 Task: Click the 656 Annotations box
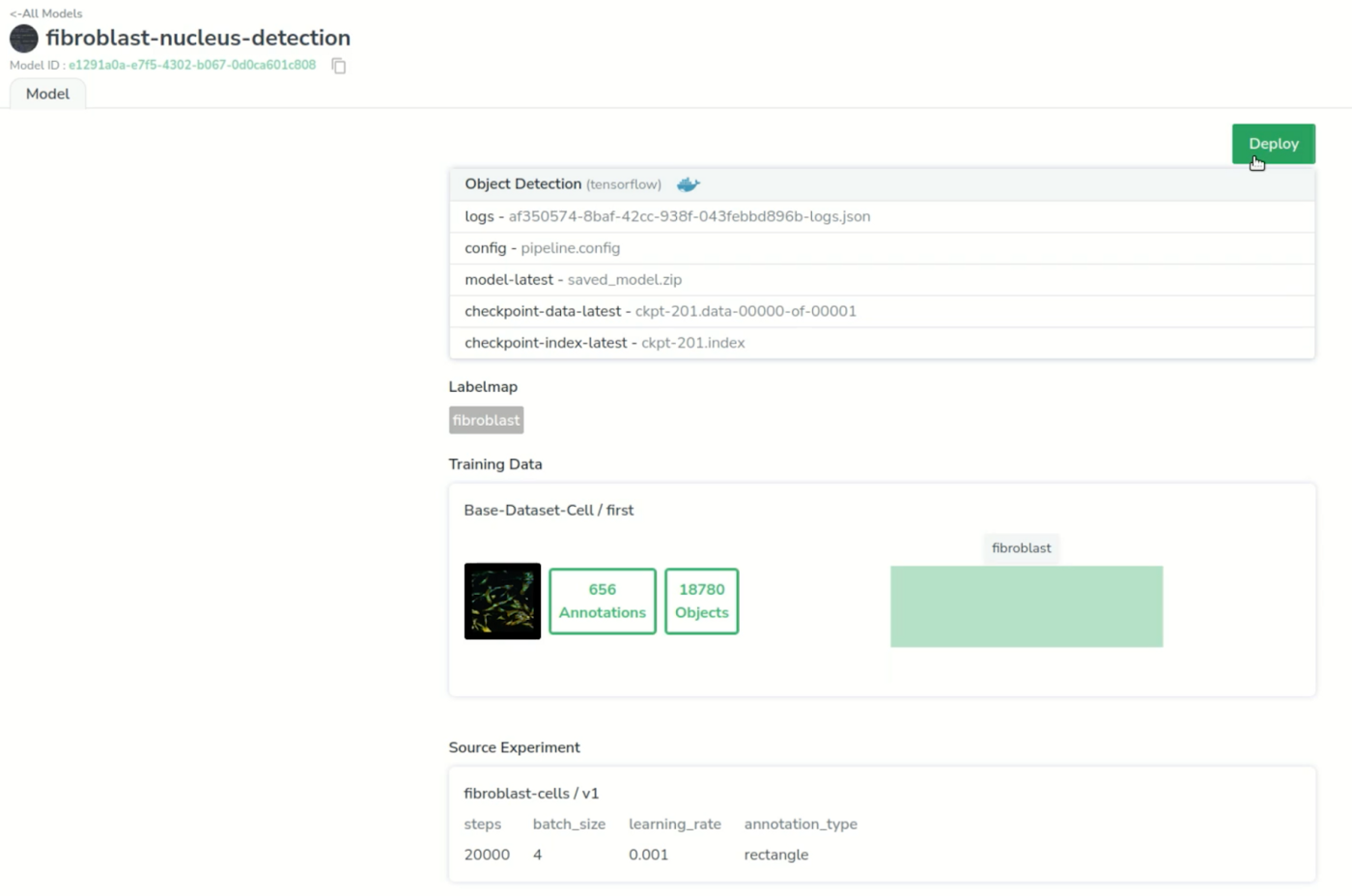pos(603,601)
